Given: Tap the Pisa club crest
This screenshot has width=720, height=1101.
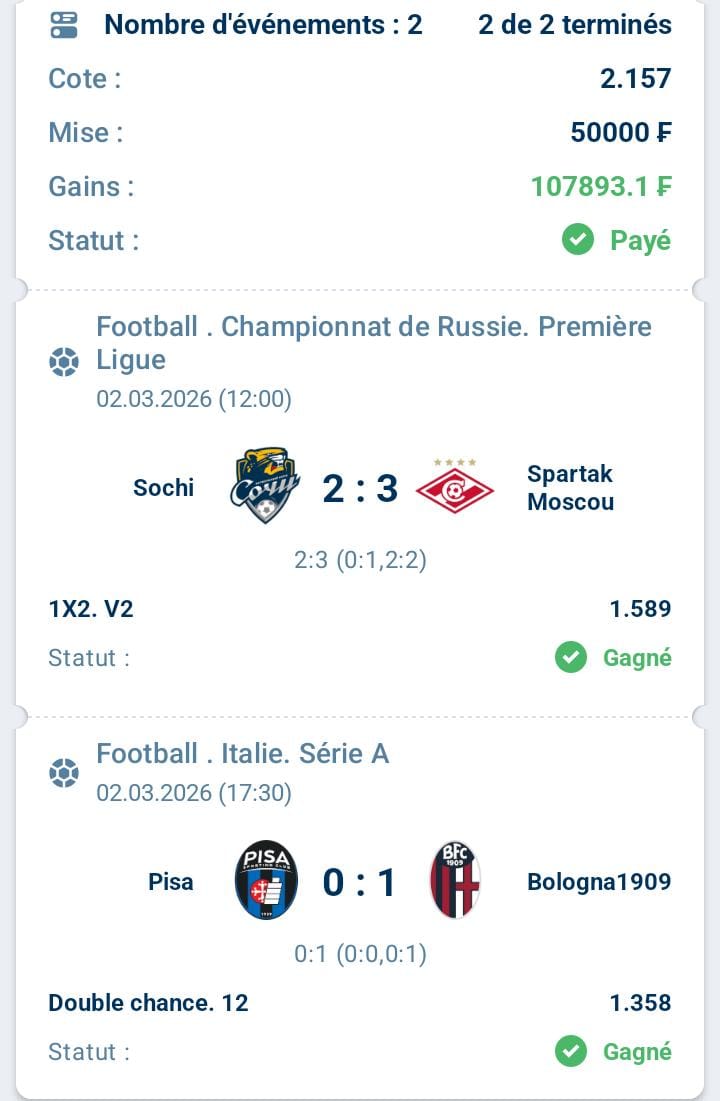Looking at the screenshot, I should [x=266, y=881].
